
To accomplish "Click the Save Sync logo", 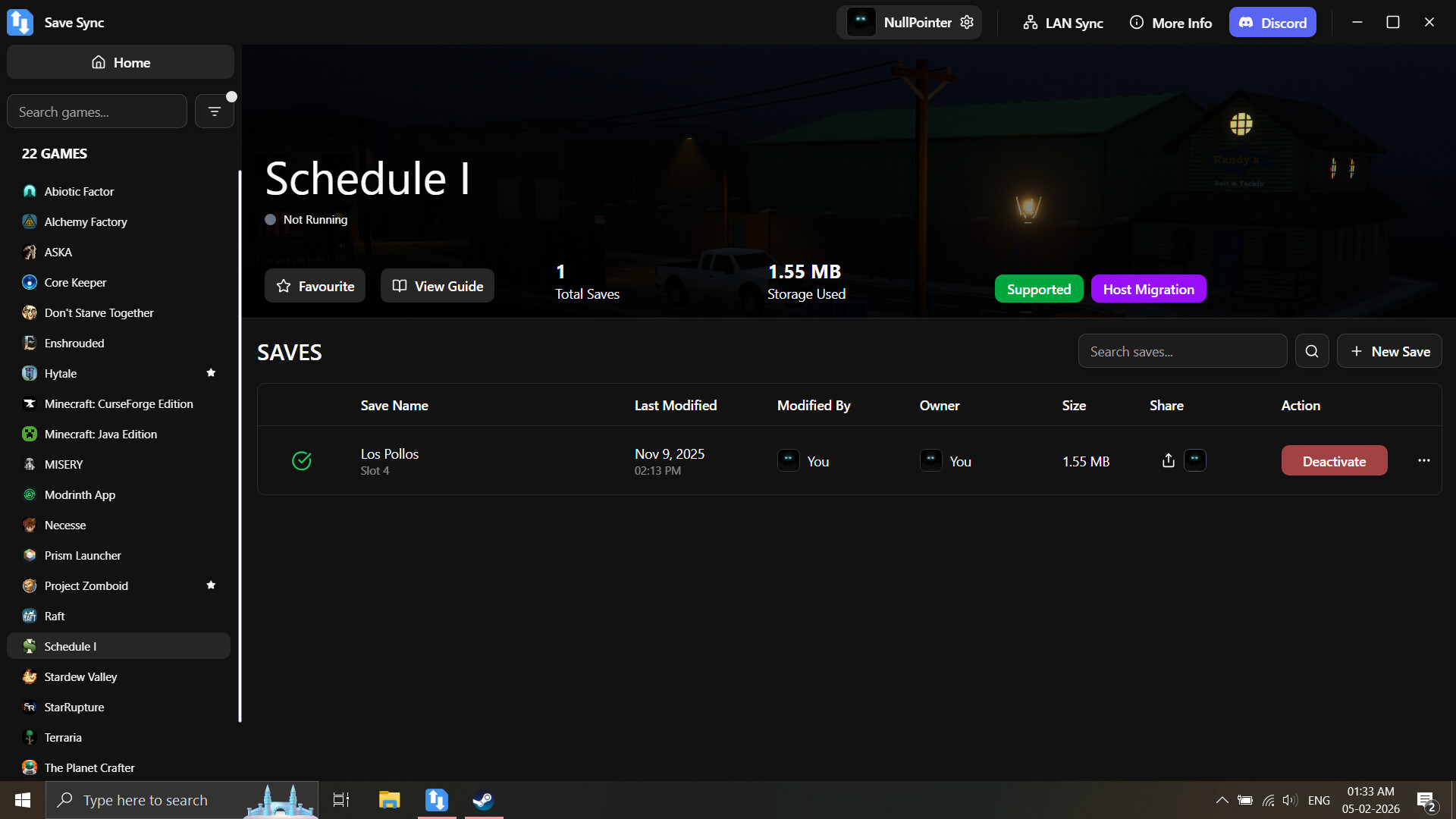I will coord(19,22).
